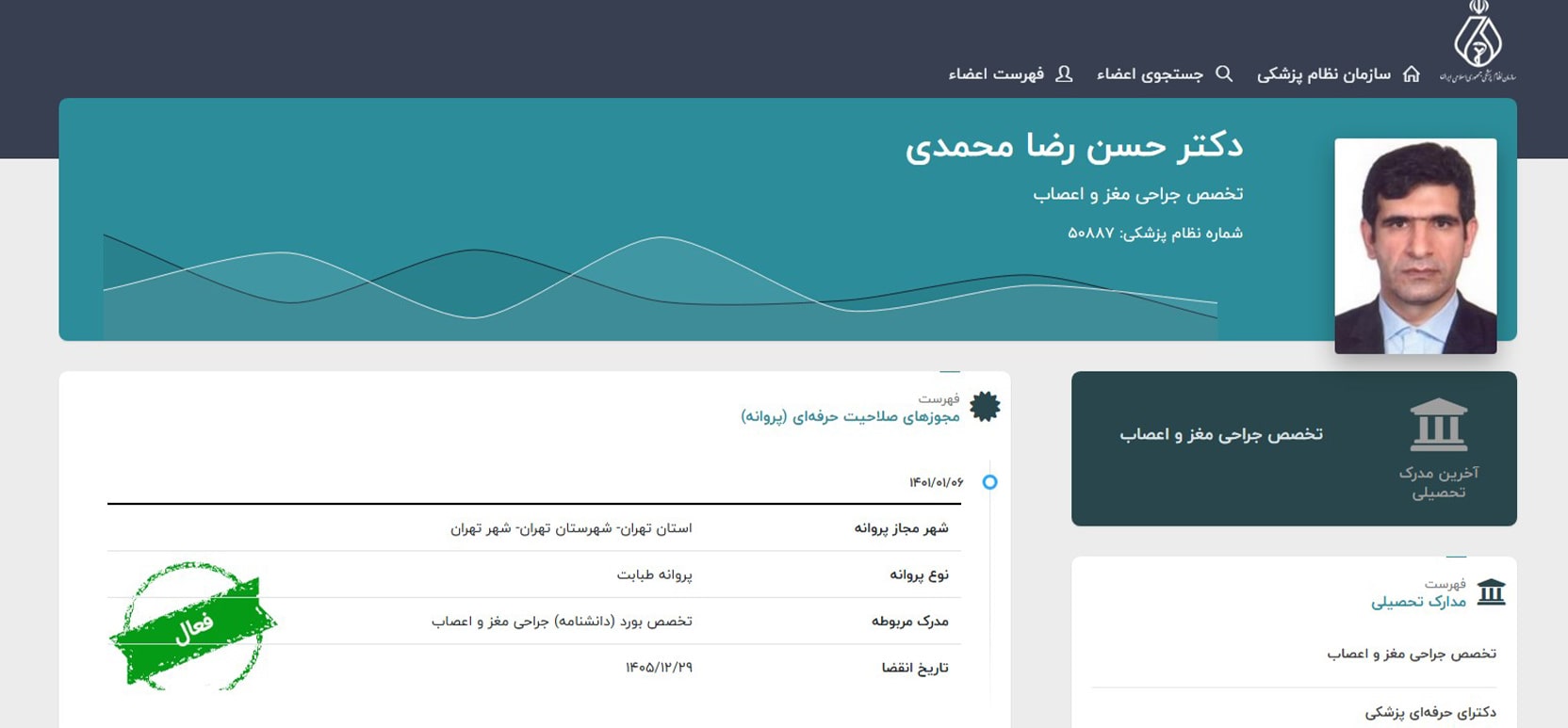Open جستجوی اعضاء menu item
Screen dimensions: 1568x728
(1150, 73)
